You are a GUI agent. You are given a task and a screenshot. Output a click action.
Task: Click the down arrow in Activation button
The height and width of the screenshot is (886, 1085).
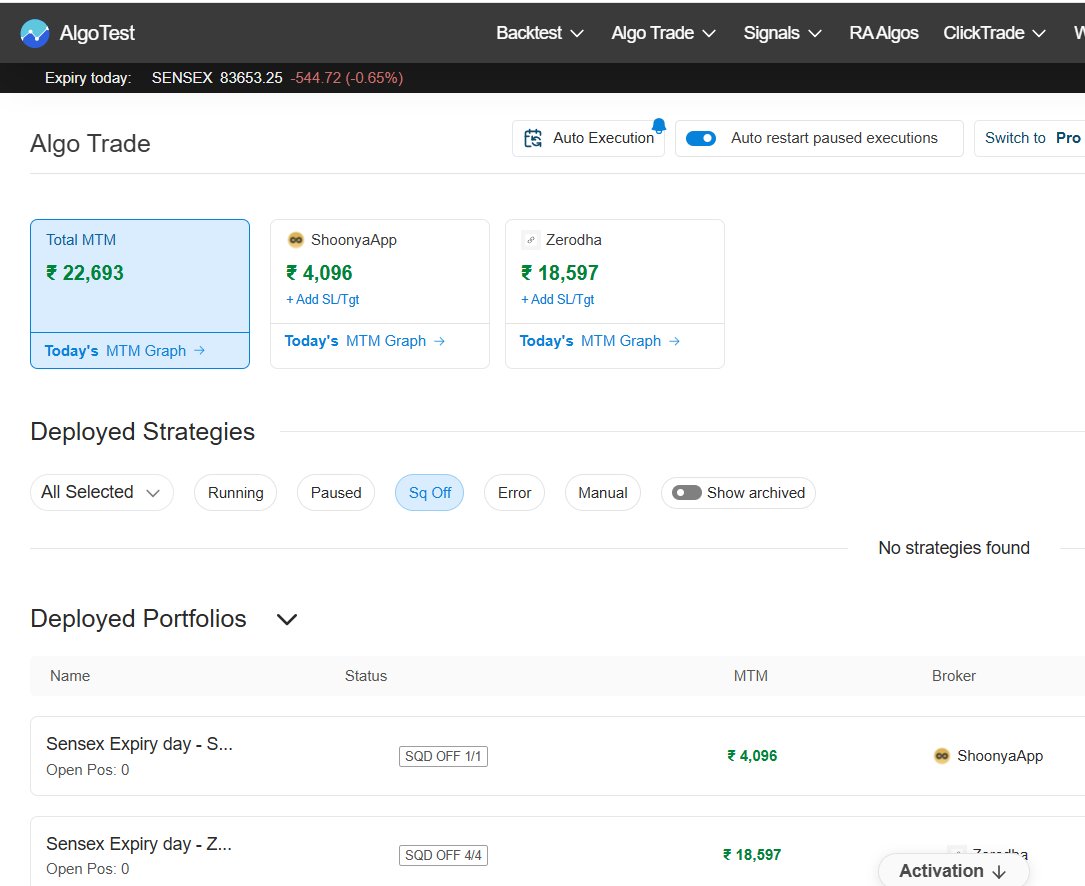999,871
